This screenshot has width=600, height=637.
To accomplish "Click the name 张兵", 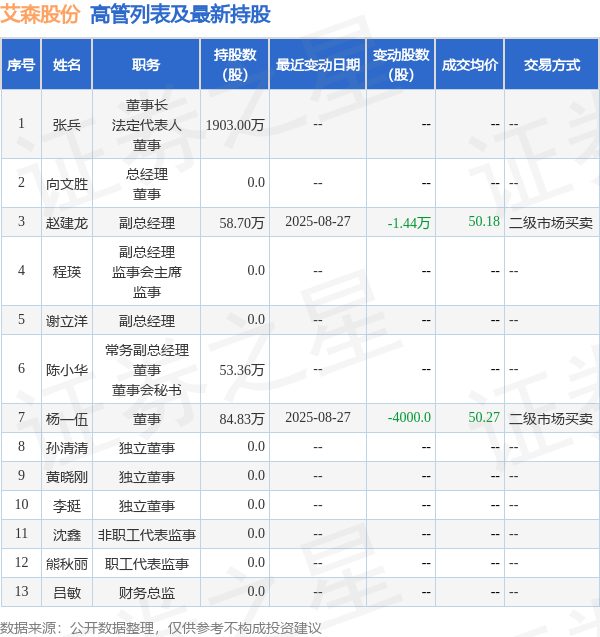I will [x=67, y=125].
